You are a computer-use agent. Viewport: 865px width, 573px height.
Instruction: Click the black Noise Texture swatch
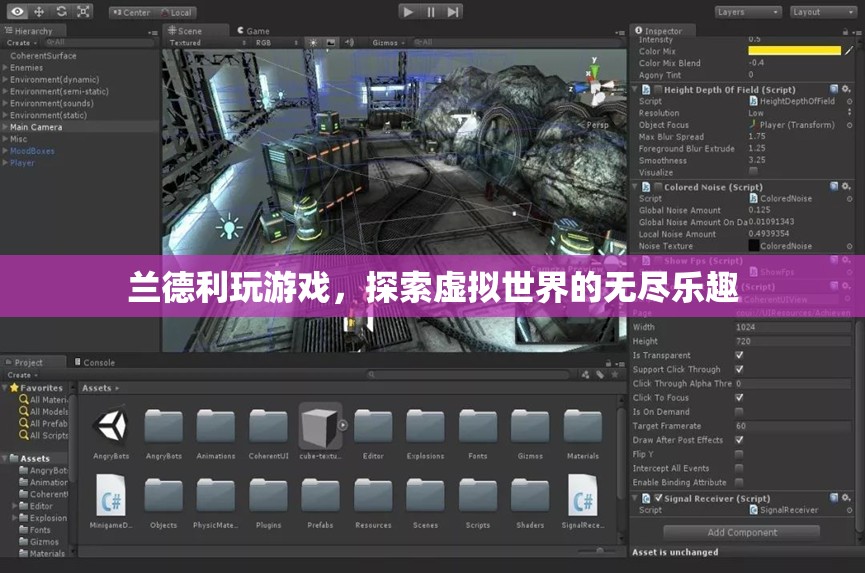[x=754, y=246]
